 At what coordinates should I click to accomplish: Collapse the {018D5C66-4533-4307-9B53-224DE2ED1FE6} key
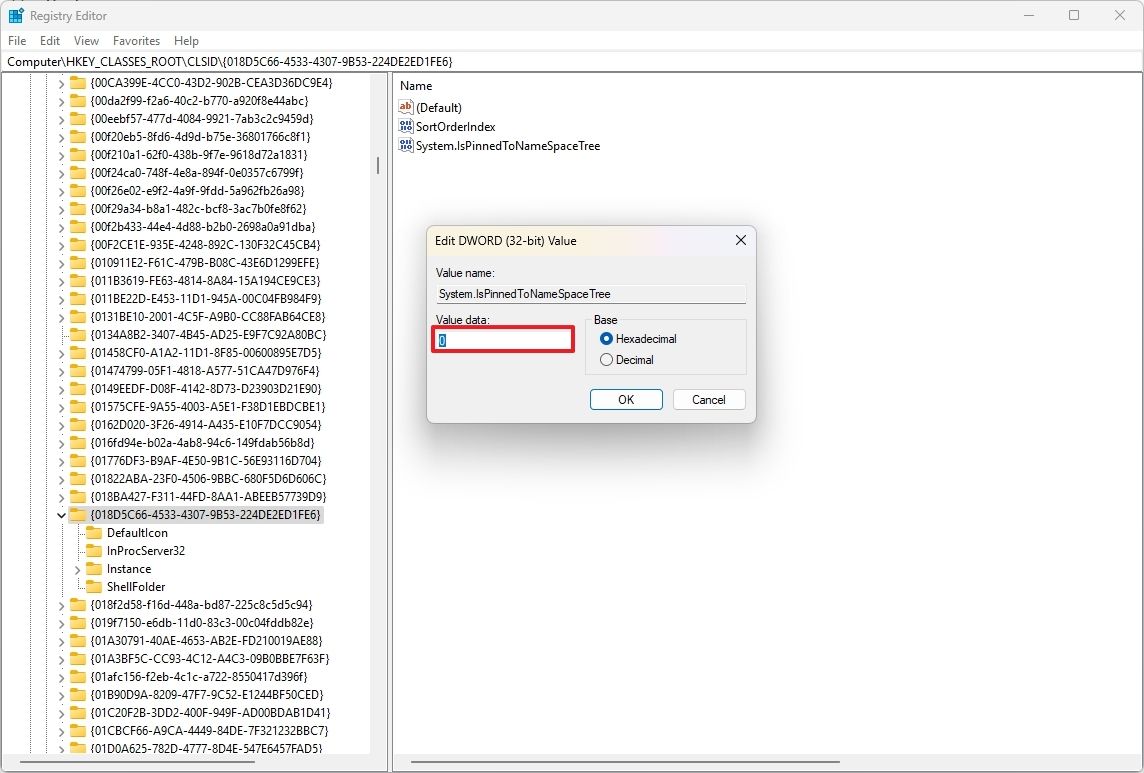pos(62,514)
